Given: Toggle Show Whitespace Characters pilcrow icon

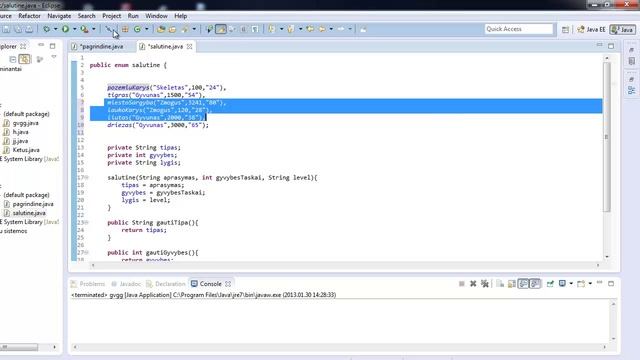Looking at the screenshot, I should [255, 29].
